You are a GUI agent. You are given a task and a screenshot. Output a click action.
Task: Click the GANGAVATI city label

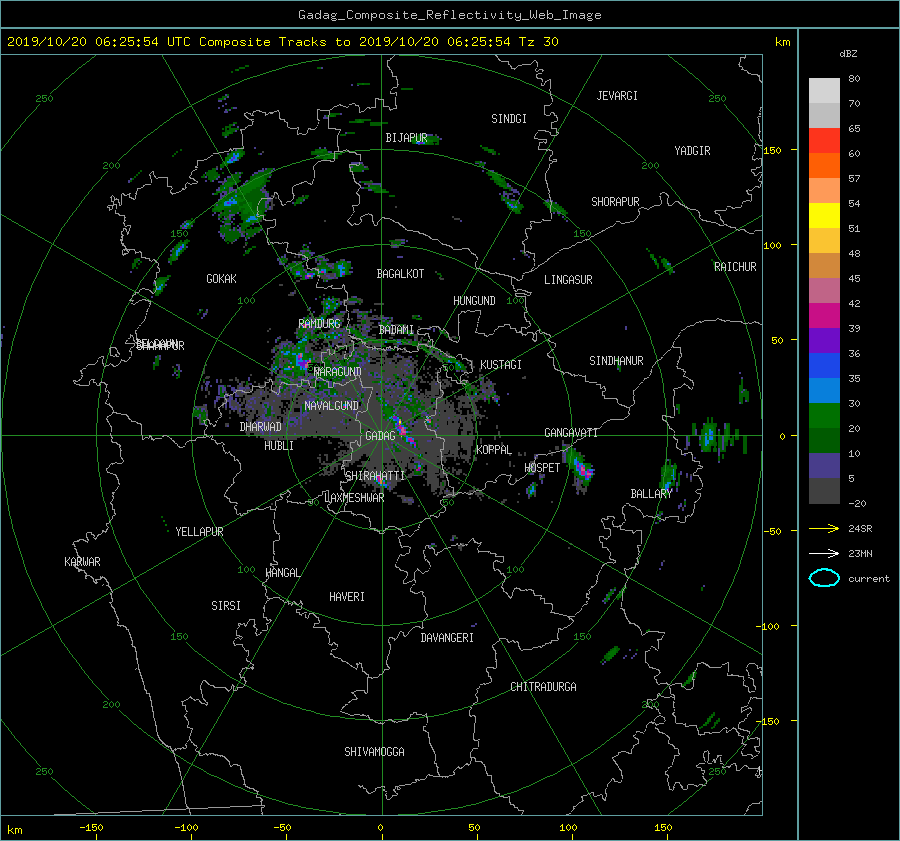click(x=571, y=432)
